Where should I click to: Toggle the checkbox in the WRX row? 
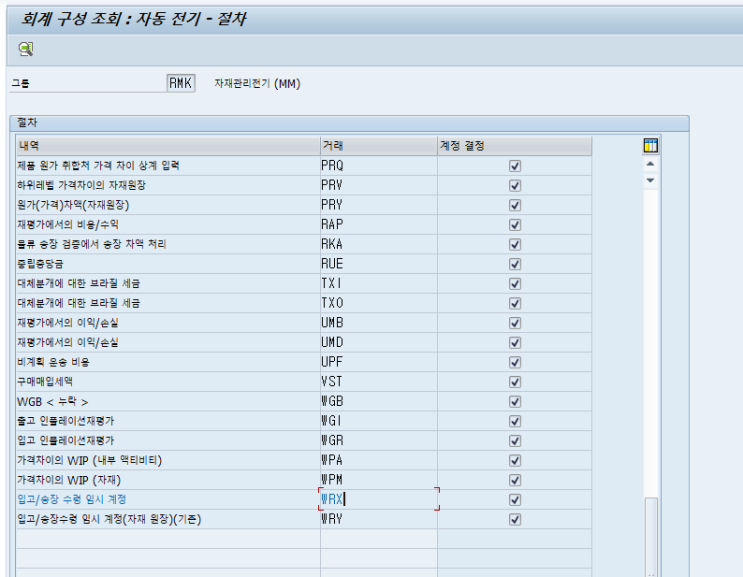[515, 500]
